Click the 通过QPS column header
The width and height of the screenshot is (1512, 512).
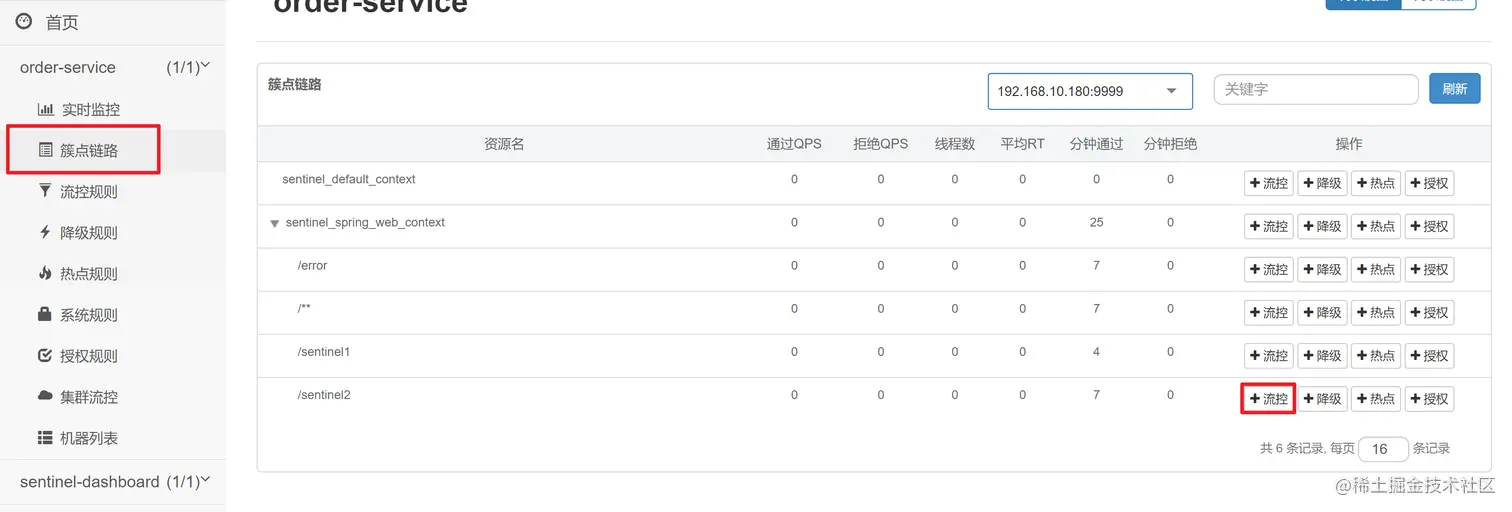tap(794, 144)
